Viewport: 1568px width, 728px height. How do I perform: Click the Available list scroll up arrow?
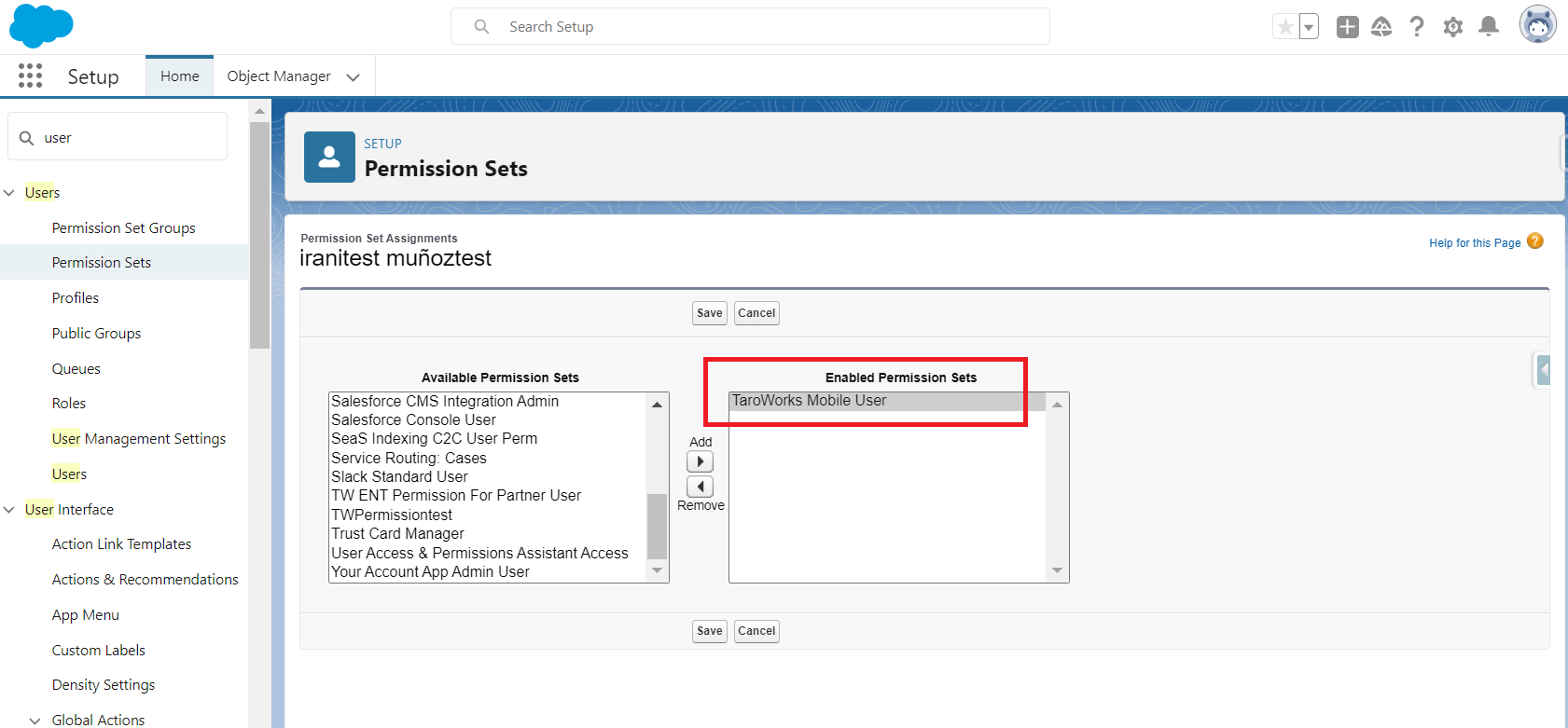[657, 404]
